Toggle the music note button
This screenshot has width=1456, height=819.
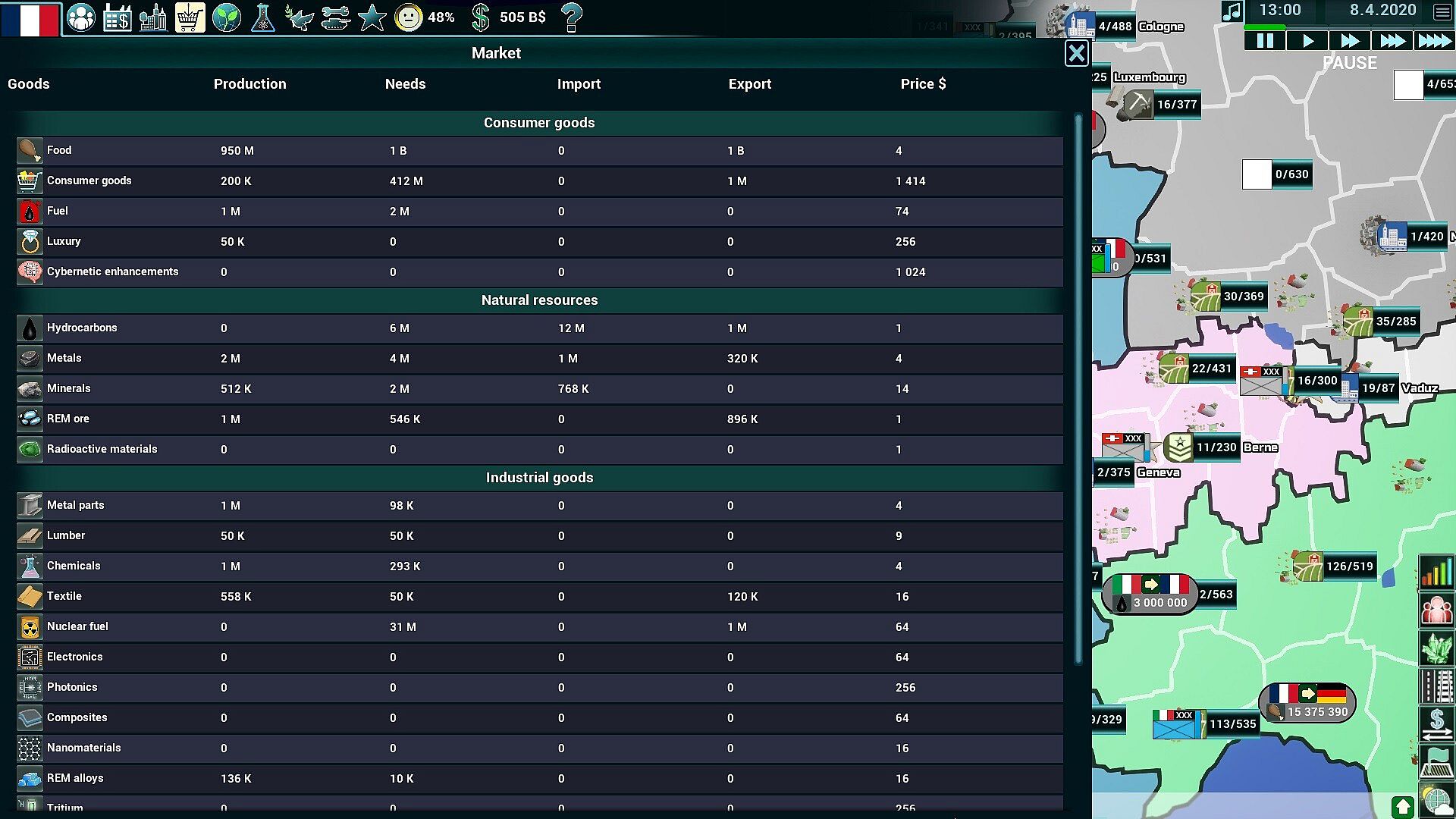[x=1232, y=11]
